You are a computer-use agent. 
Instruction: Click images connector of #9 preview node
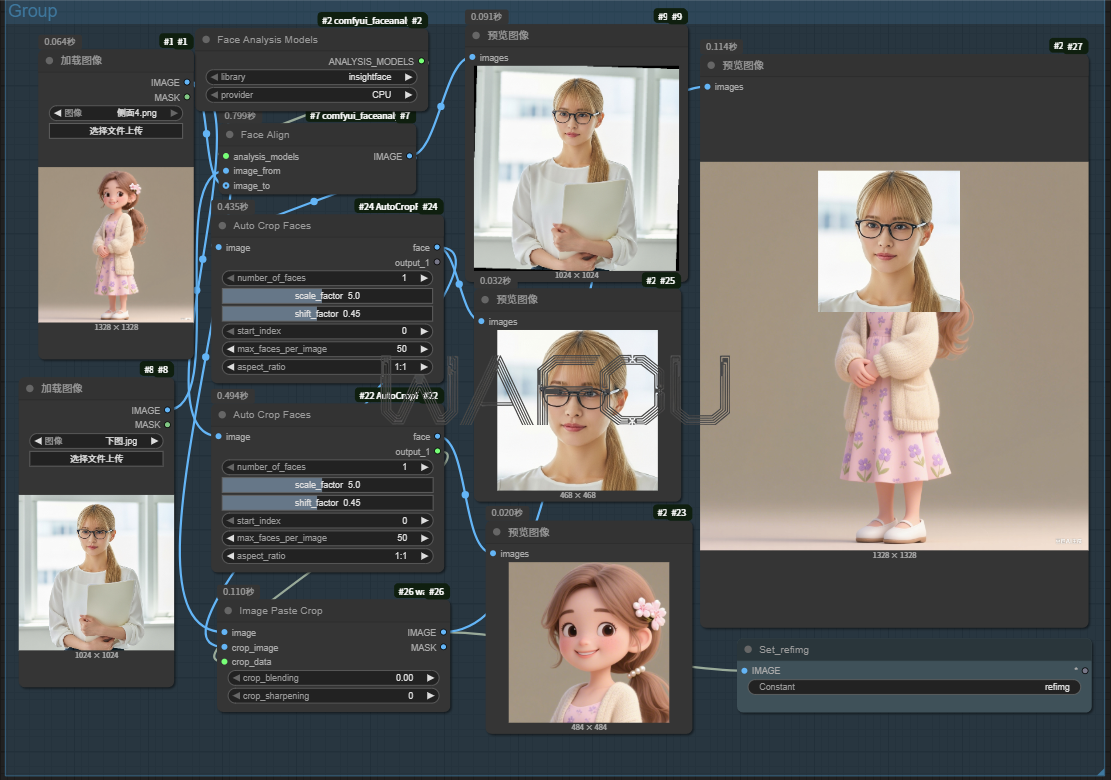[x=472, y=57]
